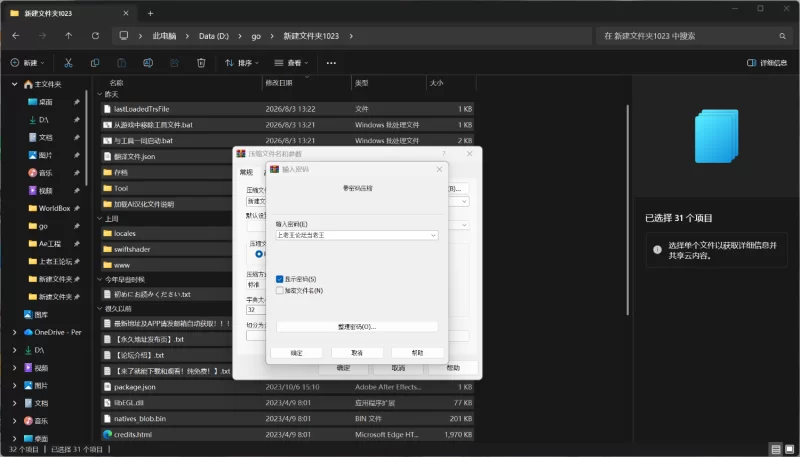Click 取消 in the 输入密码 dialog
This screenshot has height=457, width=800.
coord(357,353)
